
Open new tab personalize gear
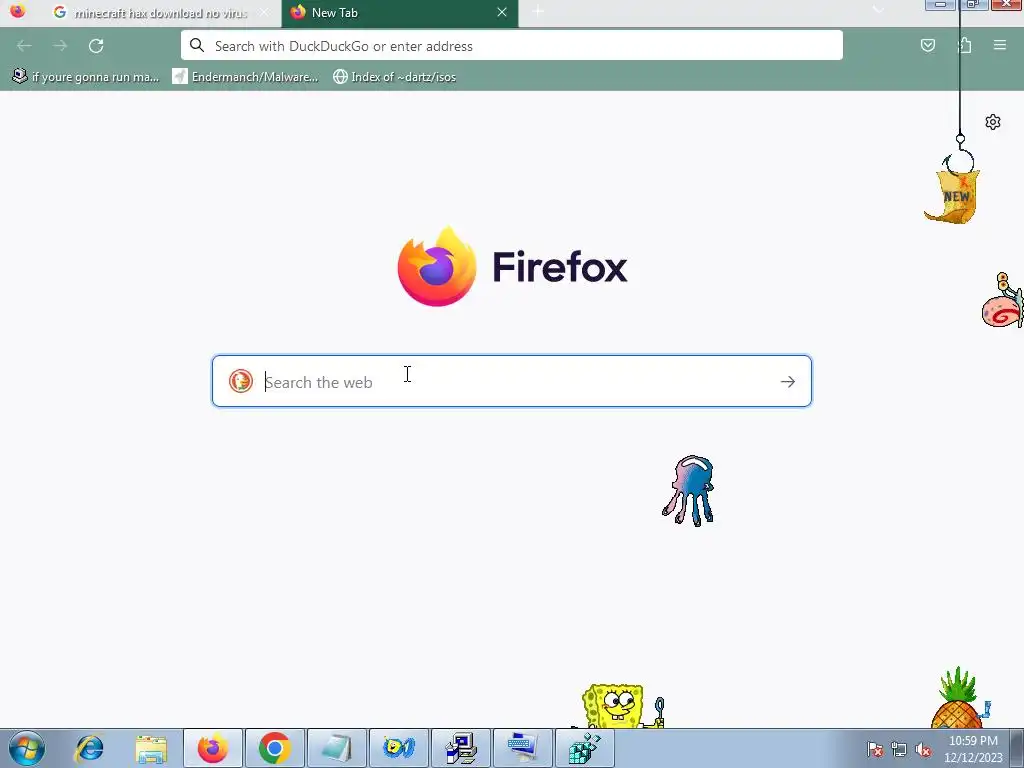pos(993,122)
